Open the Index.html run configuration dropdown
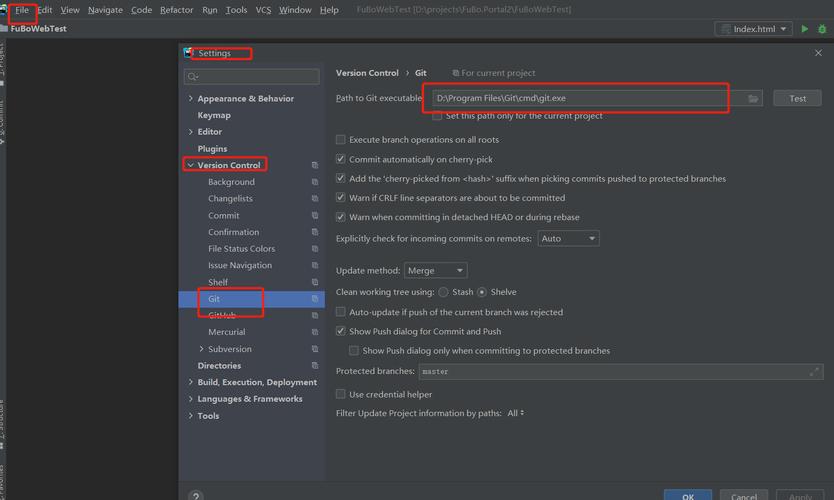Screen dimensions: 834x500 pos(754,29)
